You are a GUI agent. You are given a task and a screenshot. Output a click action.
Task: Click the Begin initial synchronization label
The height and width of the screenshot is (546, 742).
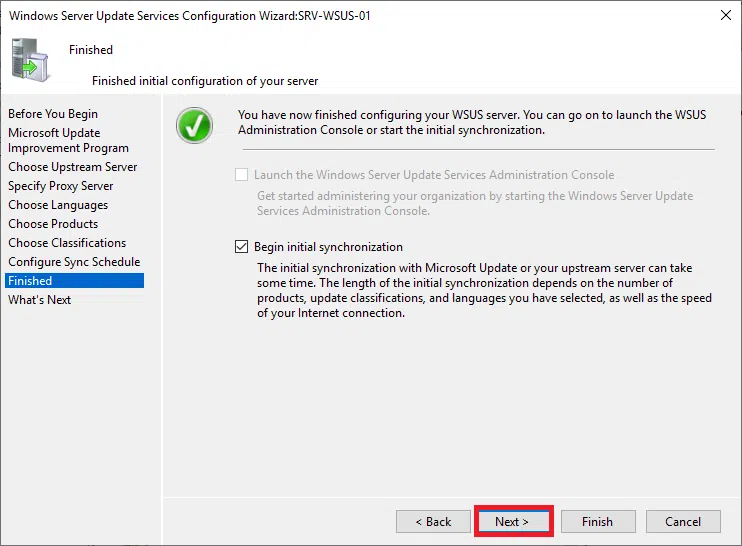tap(328, 247)
